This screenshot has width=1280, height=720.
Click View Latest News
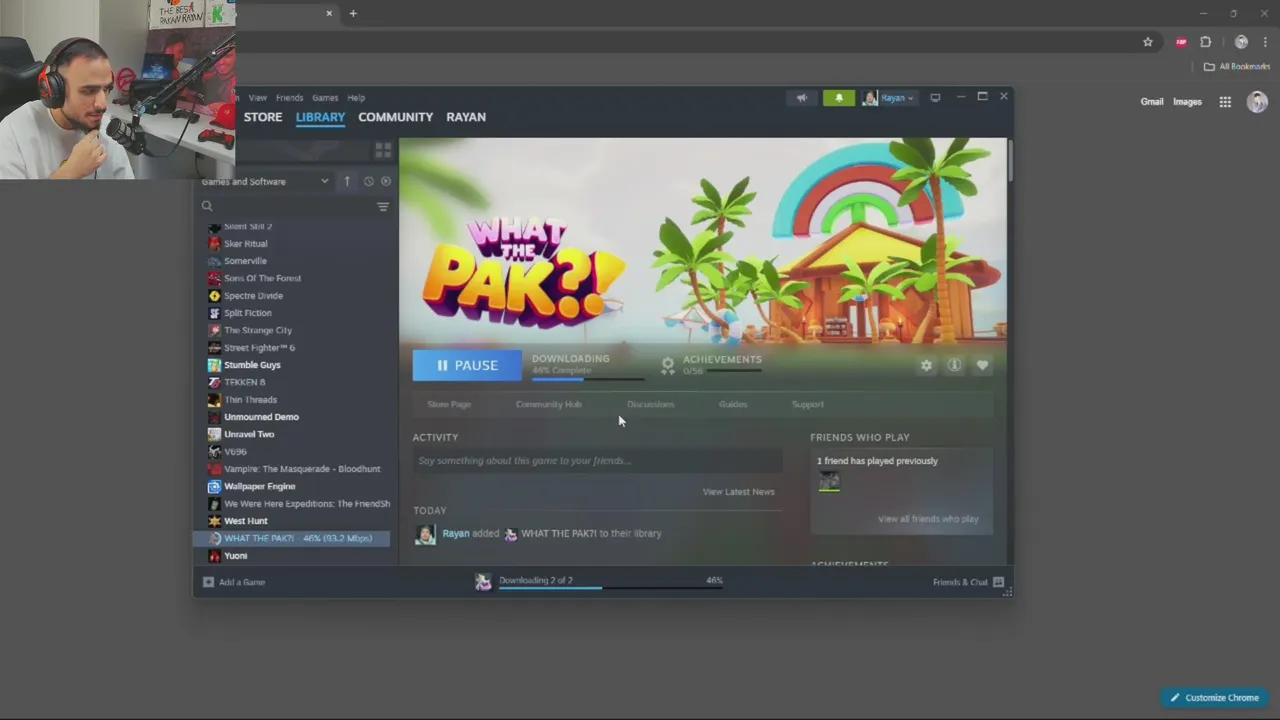(738, 492)
